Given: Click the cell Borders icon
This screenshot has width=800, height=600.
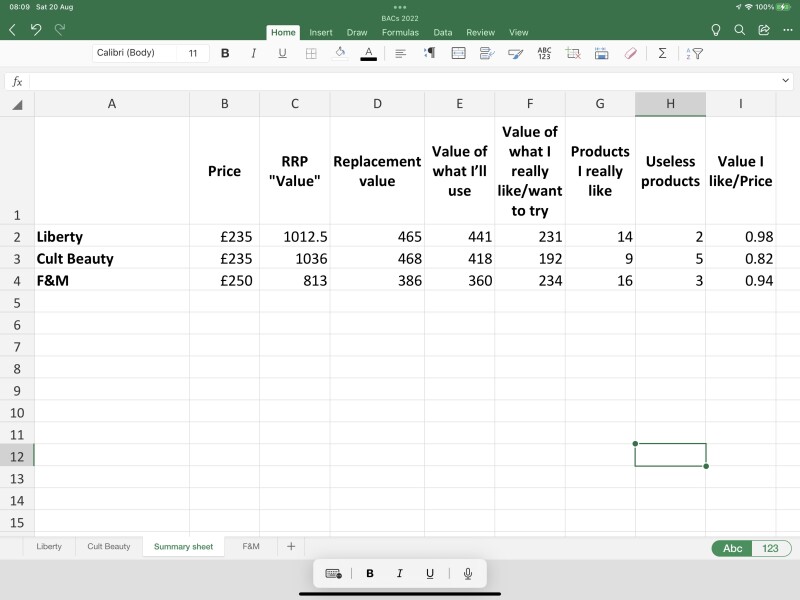Looking at the screenshot, I should click(x=311, y=53).
